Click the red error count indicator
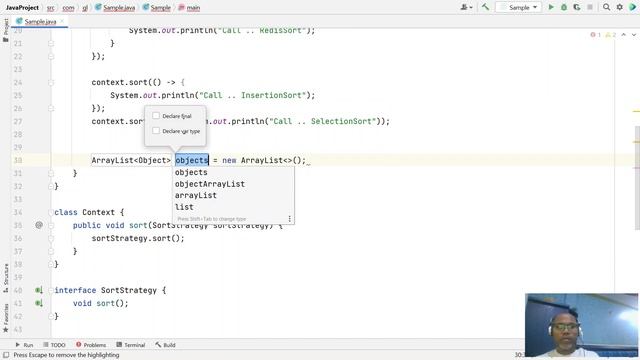Screen dimensions: 640x360 pos(596,35)
